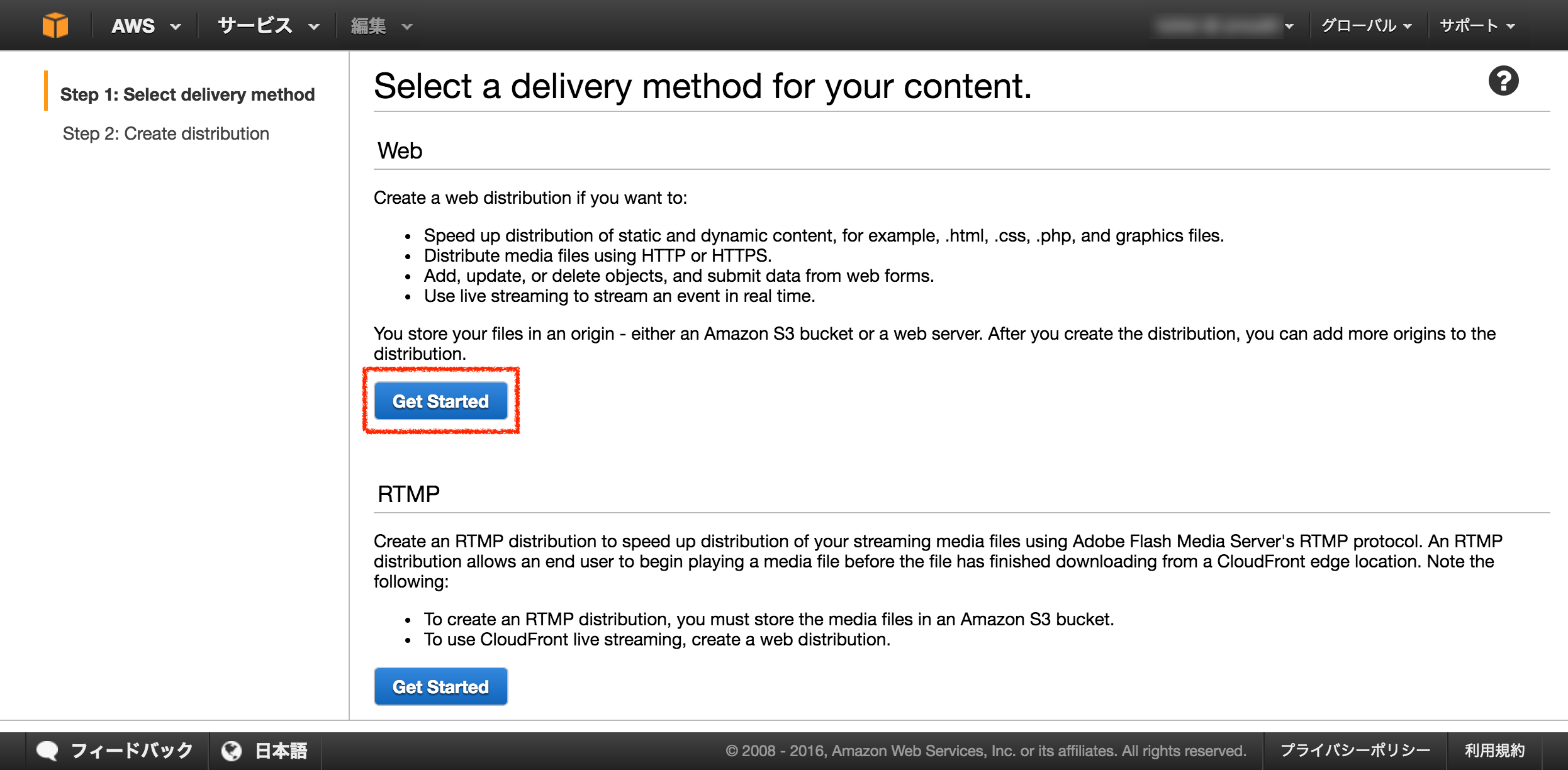Screen dimensions: 1568x770
Task: Open the プライバシーポリシー privacy policy link
Action: click(1355, 750)
